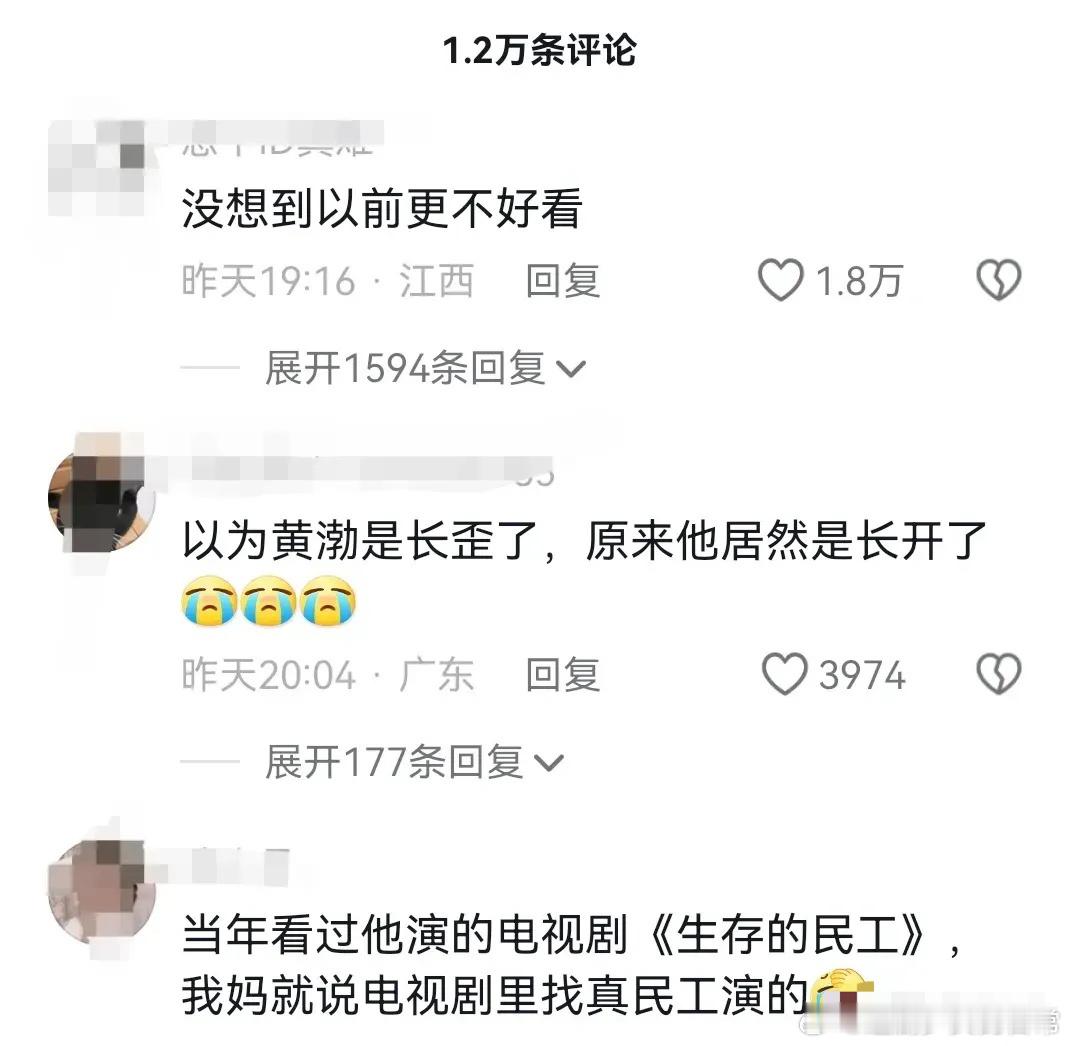This screenshot has height=1046, width=1071.
Task: Like the comment "没想到以前更不好看"
Action: pyautogui.click(x=780, y=279)
